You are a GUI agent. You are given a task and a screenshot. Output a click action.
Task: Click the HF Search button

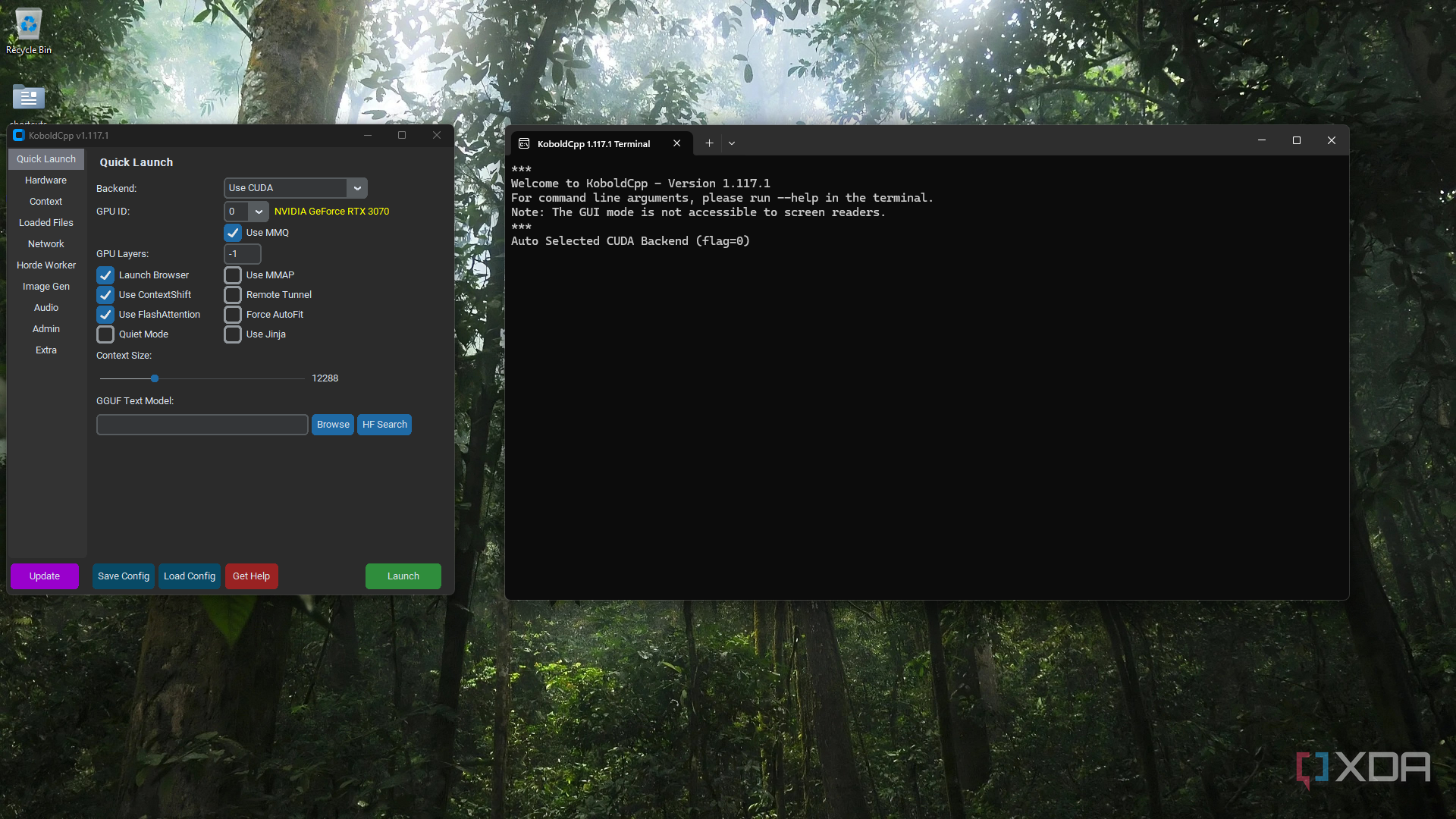point(384,425)
